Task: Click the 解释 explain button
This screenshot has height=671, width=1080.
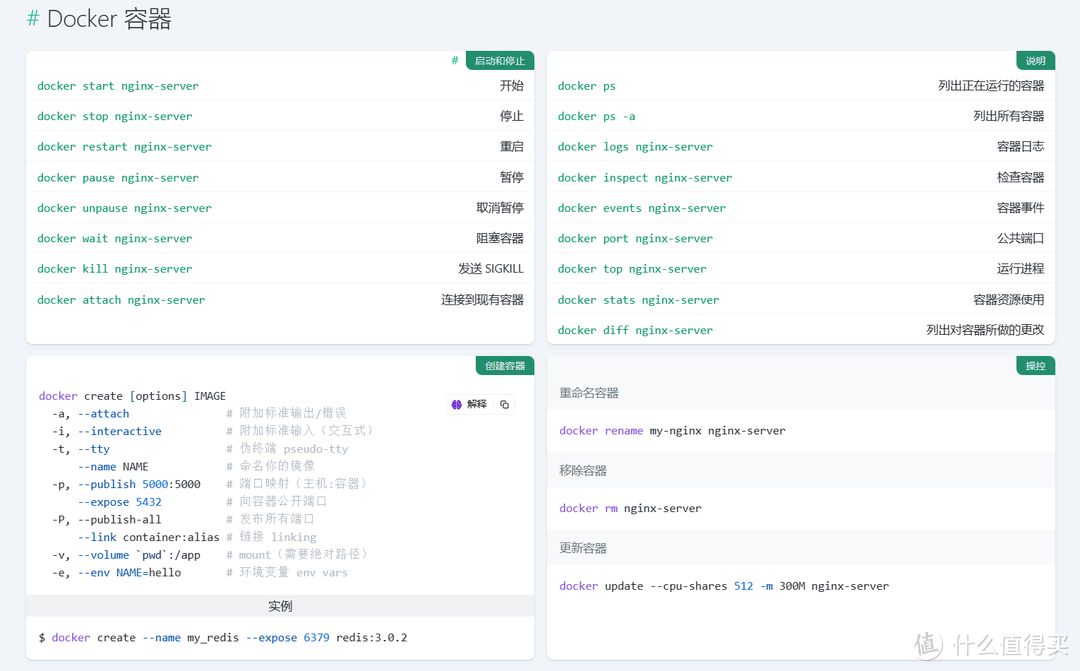Action: pyautogui.click(x=469, y=404)
